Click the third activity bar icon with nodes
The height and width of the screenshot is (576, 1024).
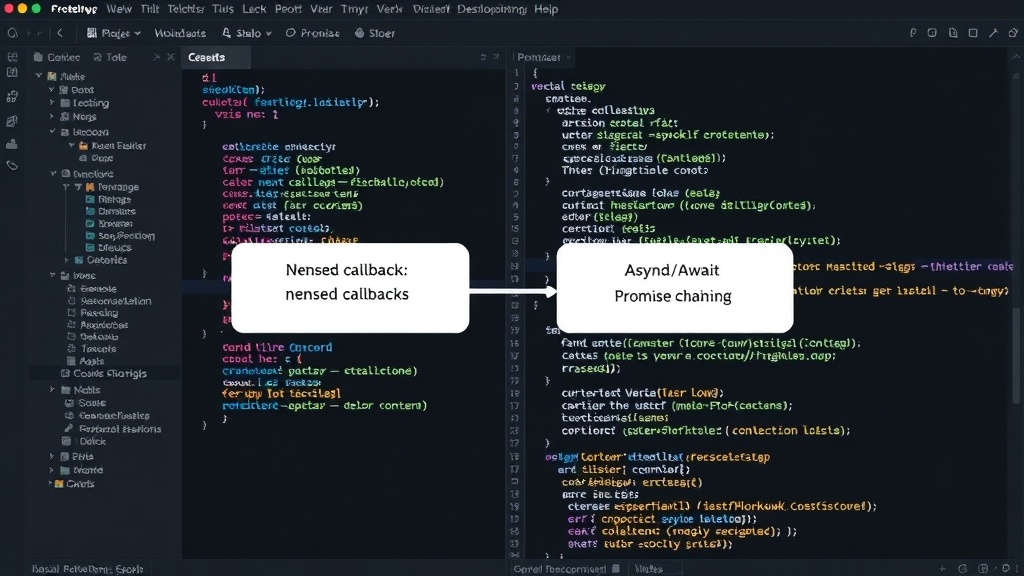12,97
